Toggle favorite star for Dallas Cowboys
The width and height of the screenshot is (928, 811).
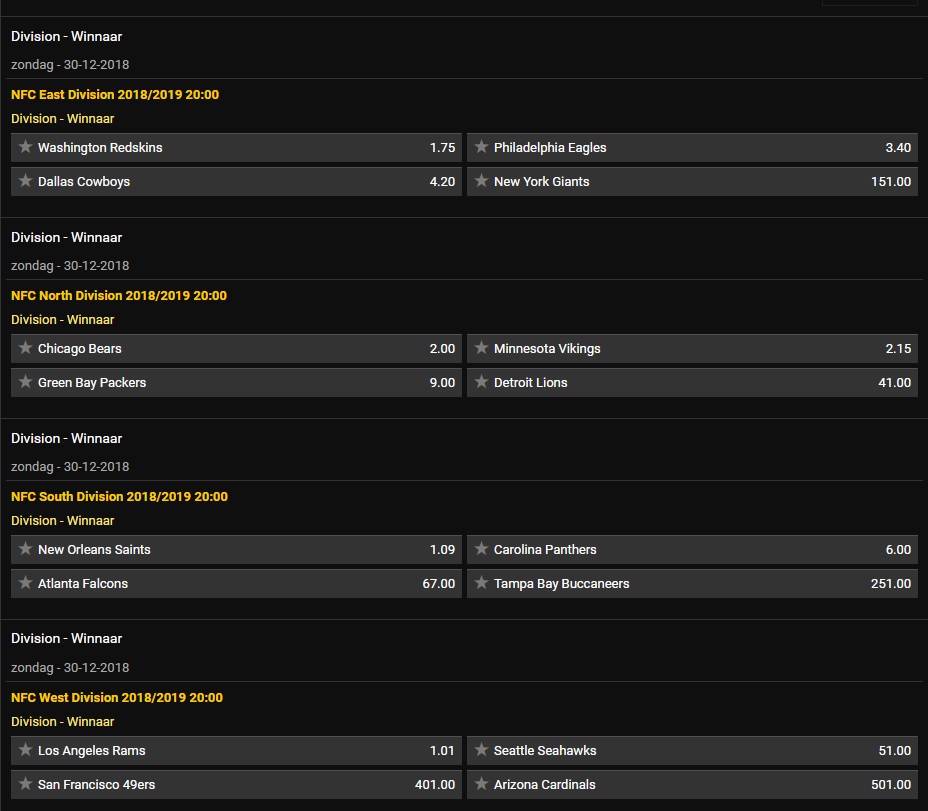(26, 181)
